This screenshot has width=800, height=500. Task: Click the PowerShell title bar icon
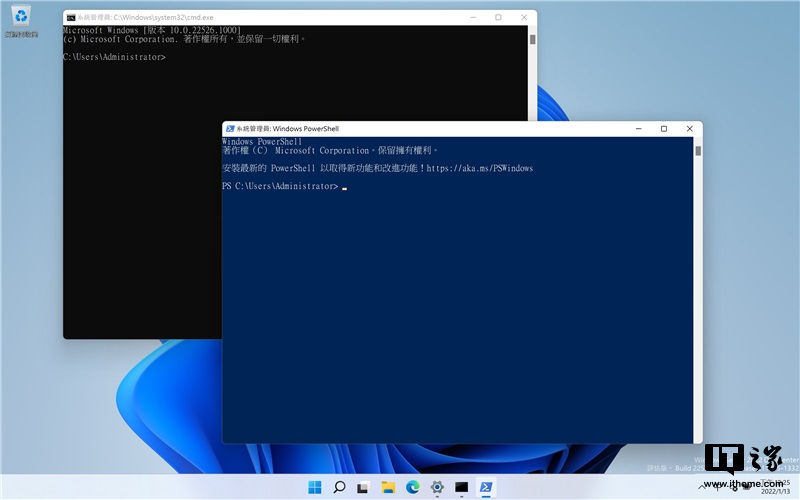pyautogui.click(x=230, y=129)
